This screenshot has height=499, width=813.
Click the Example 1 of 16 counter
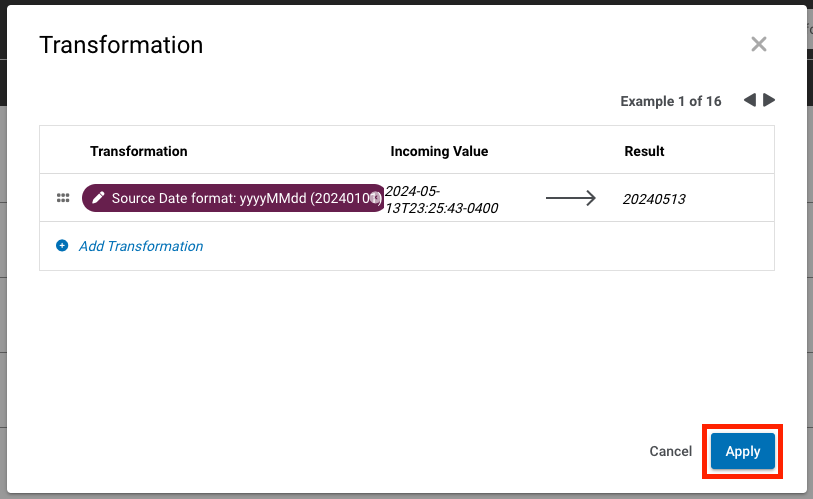pos(670,101)
